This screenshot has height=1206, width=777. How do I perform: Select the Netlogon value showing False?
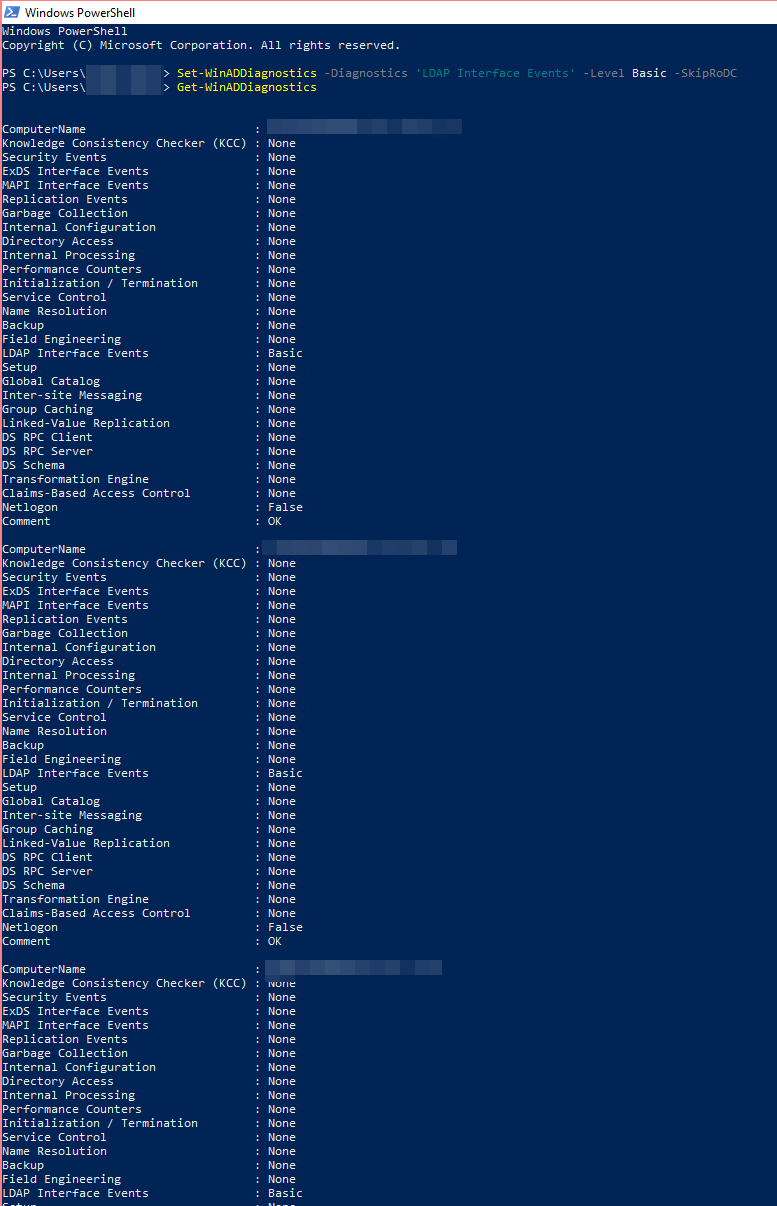tap(285, 507)
